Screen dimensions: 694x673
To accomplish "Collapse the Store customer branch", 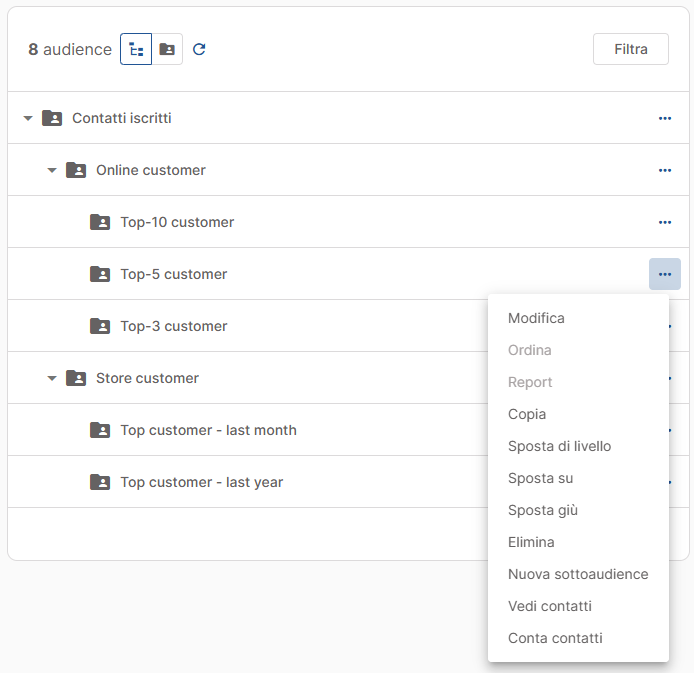I will (52, 378).
